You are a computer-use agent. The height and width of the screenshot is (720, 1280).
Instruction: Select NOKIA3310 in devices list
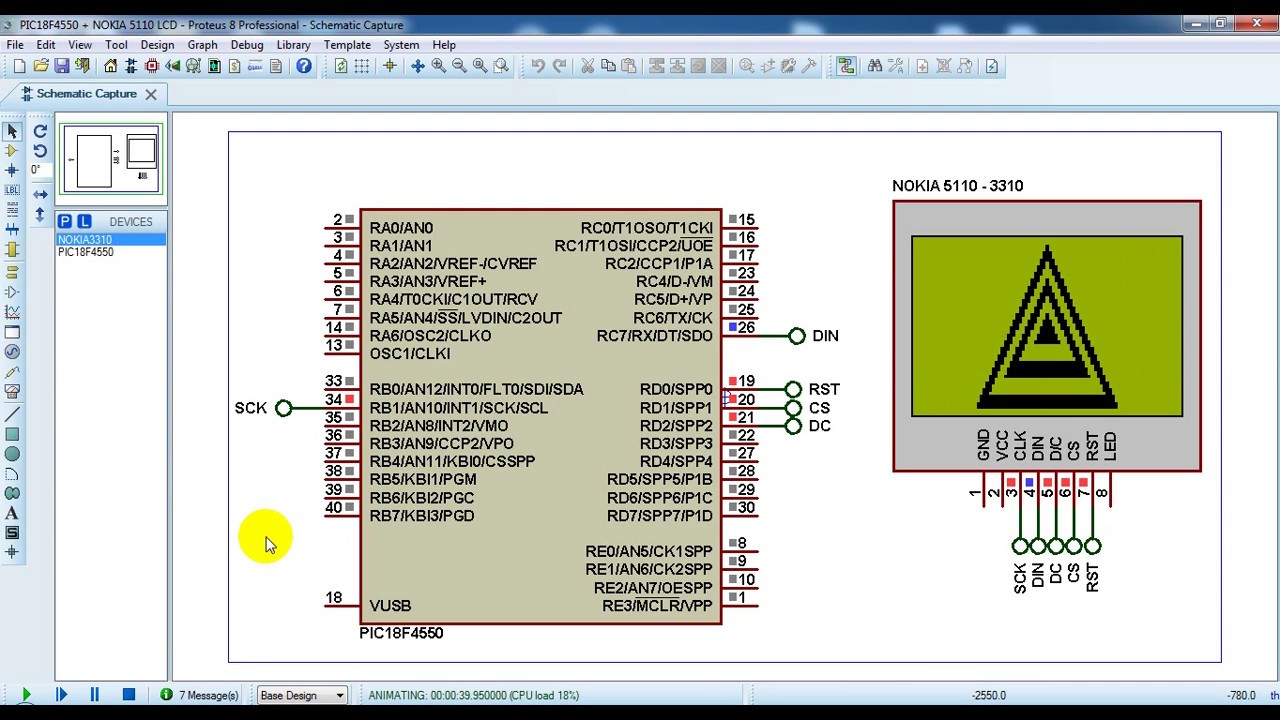pyautogui.click(x=111, y=240)
